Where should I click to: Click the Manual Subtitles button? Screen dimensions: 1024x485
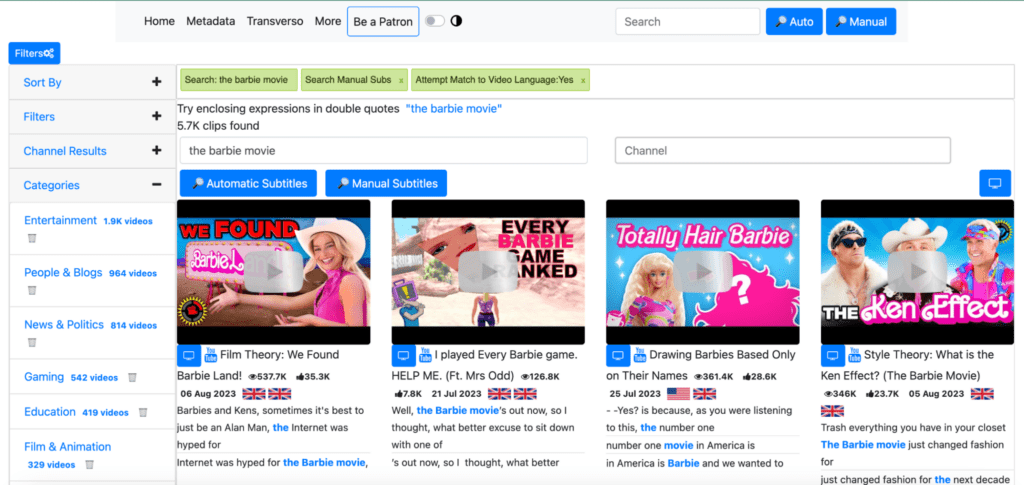coord(386,183)
